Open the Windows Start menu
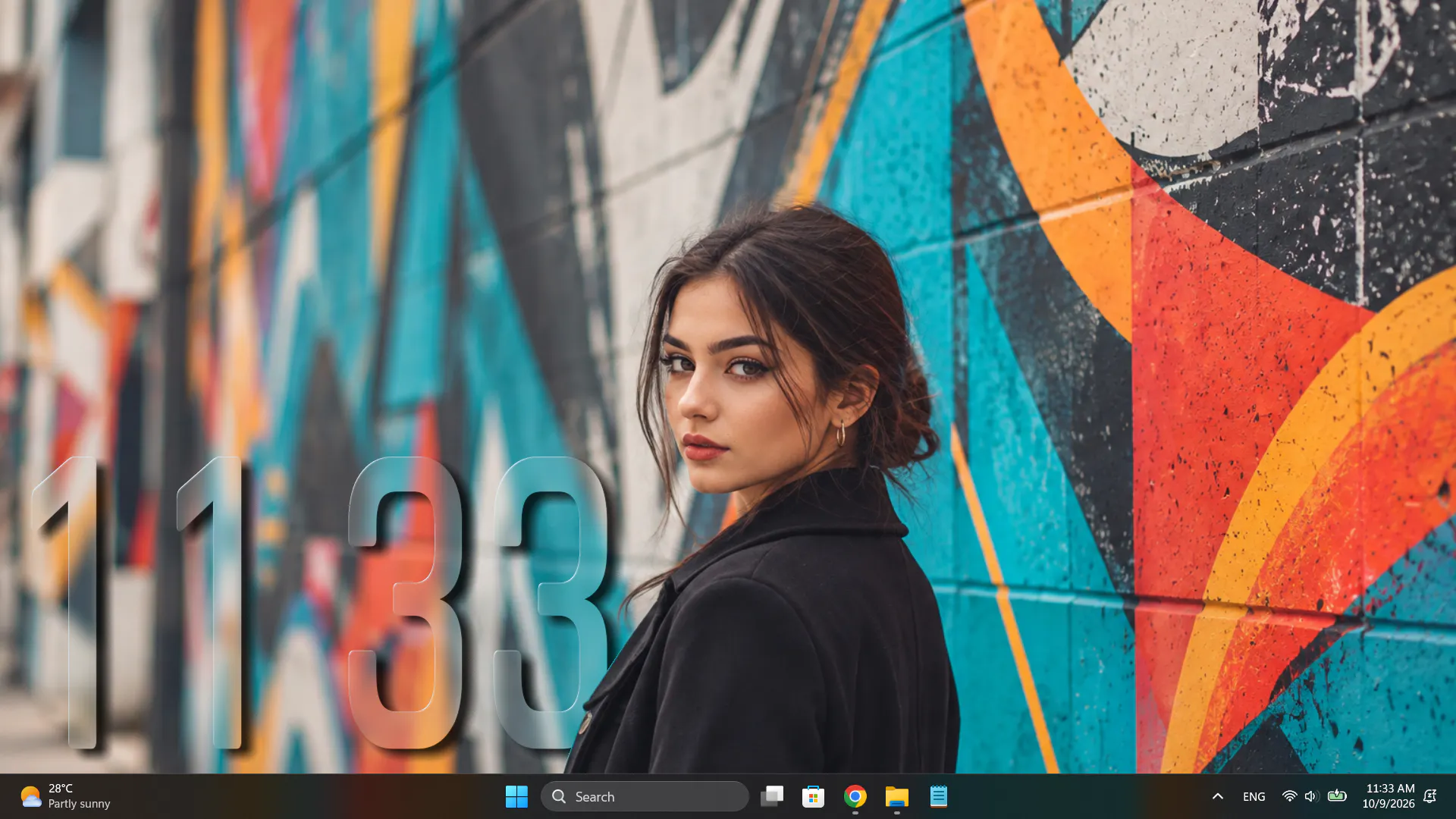 coord(516,796)
